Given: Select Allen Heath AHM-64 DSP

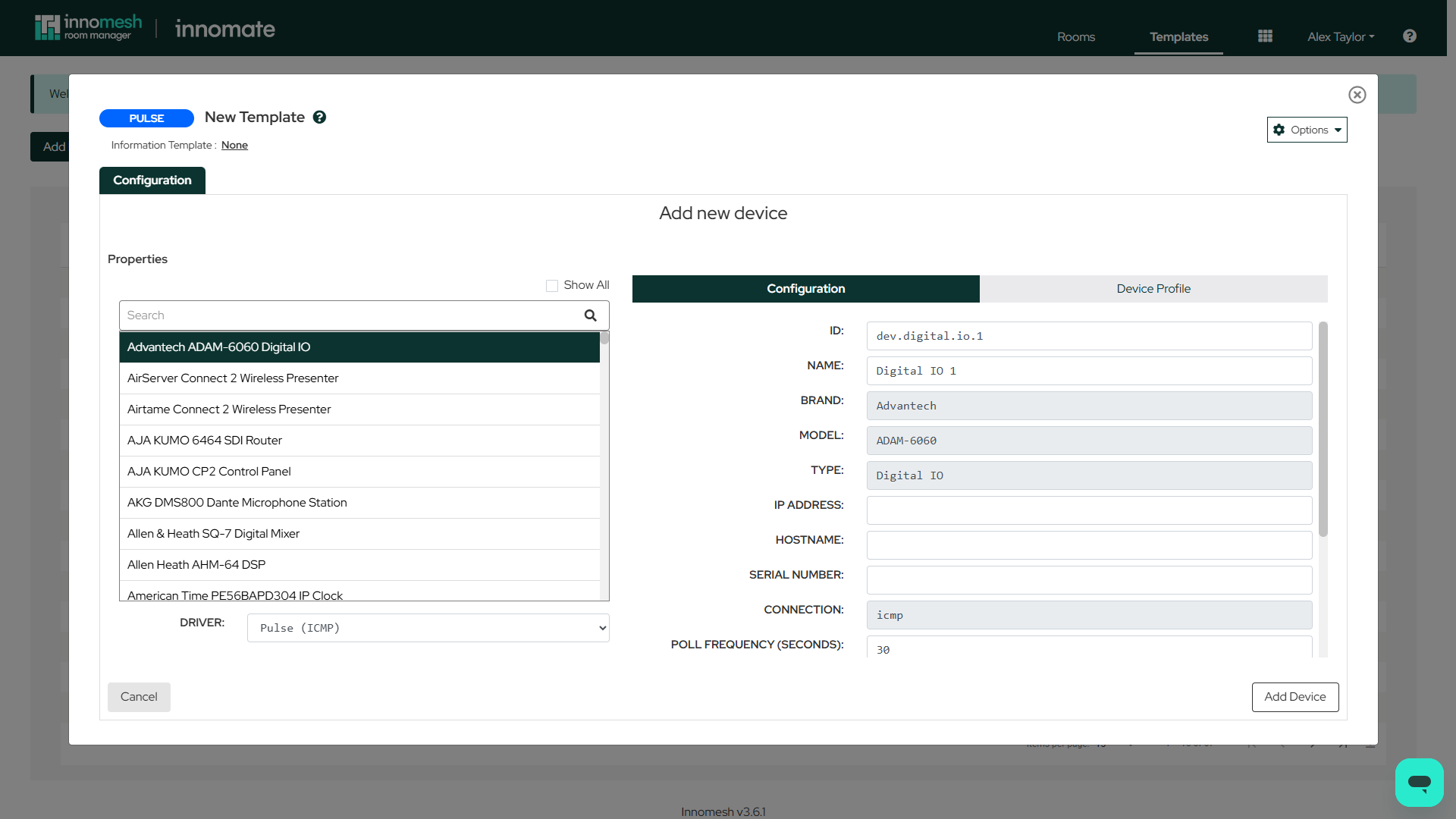Looking at the screenshot, I should pos(359,565).
